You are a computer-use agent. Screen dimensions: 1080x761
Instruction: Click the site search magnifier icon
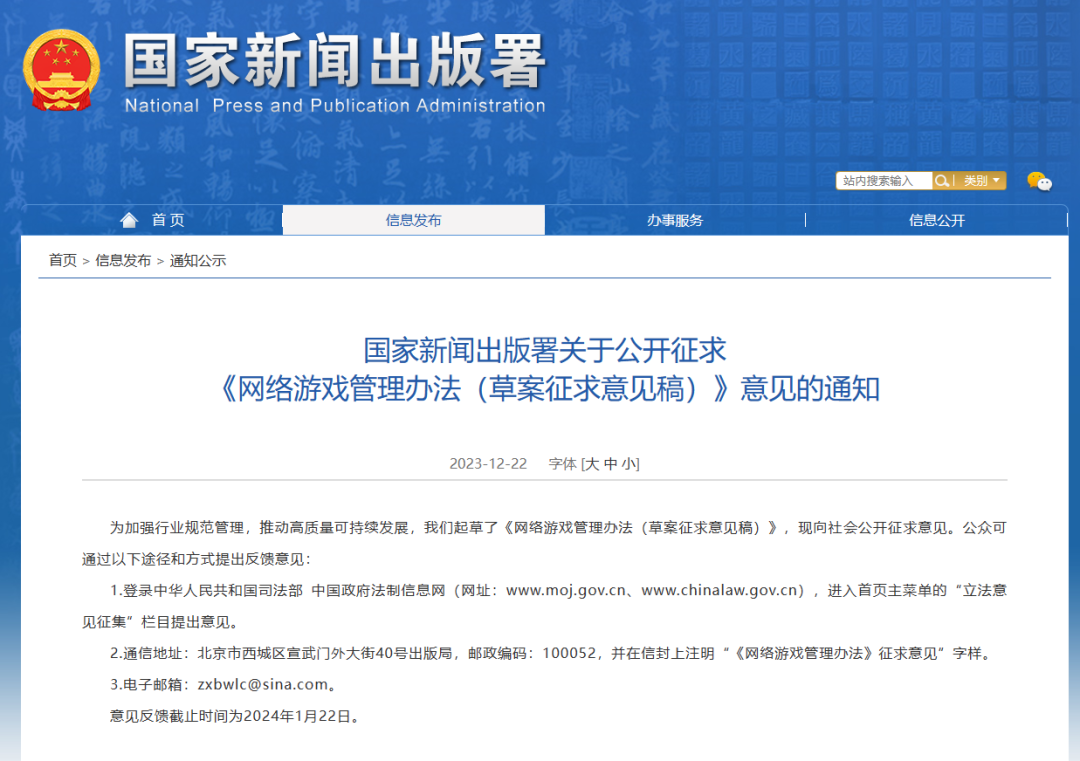click(x=941, y=181)
